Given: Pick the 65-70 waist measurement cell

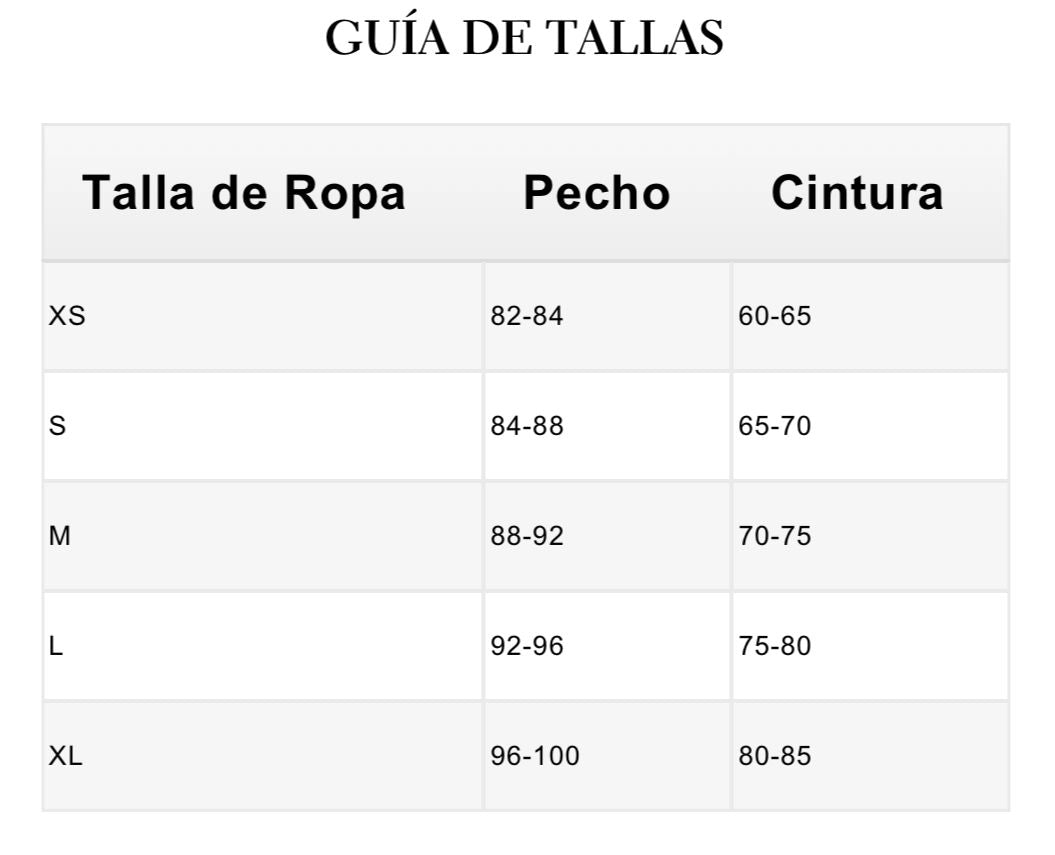Looking at the screenshot, I should pyautogui.click(x=775, y=426).
